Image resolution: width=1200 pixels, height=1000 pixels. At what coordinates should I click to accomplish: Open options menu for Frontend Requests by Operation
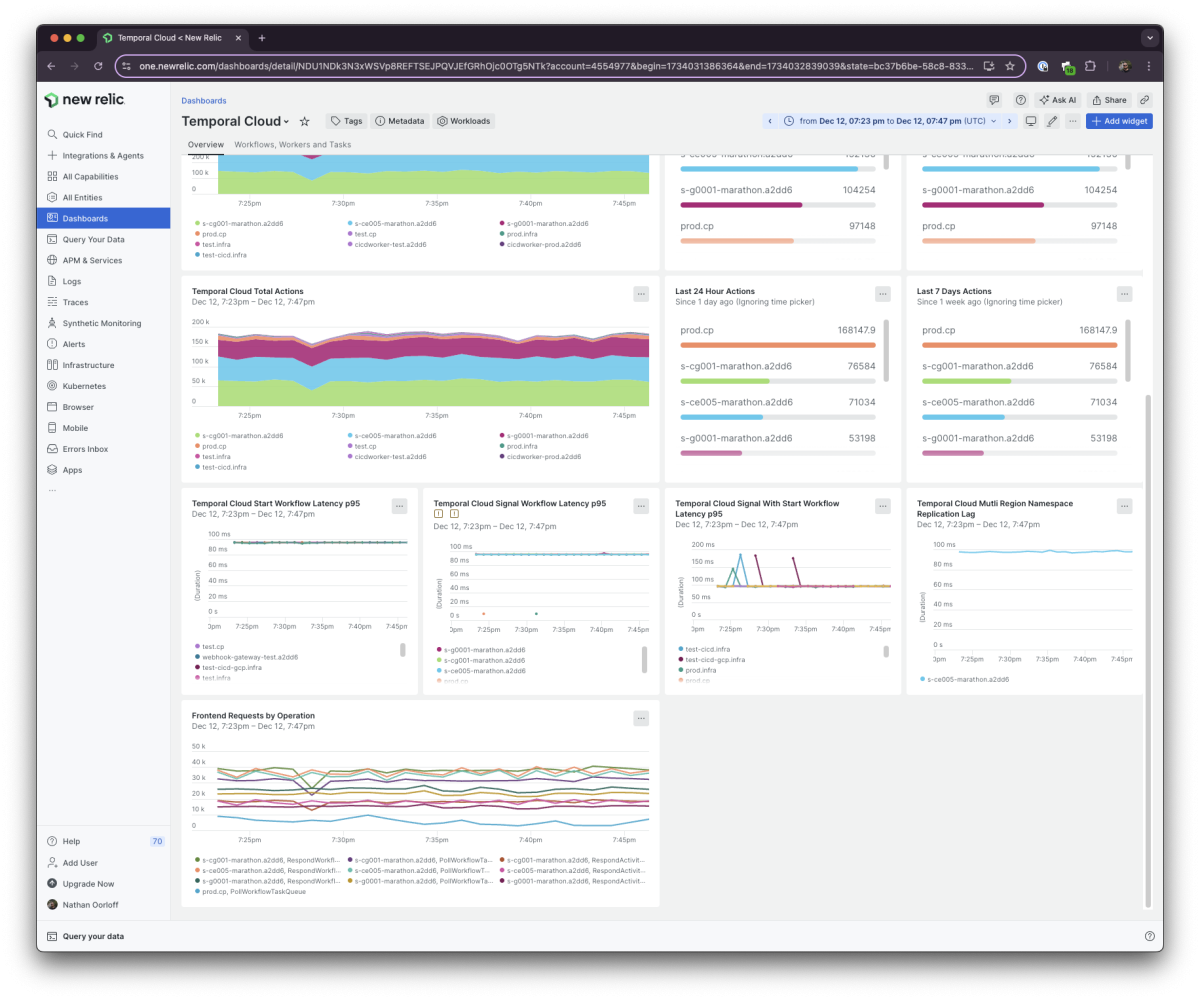(641, 718)
